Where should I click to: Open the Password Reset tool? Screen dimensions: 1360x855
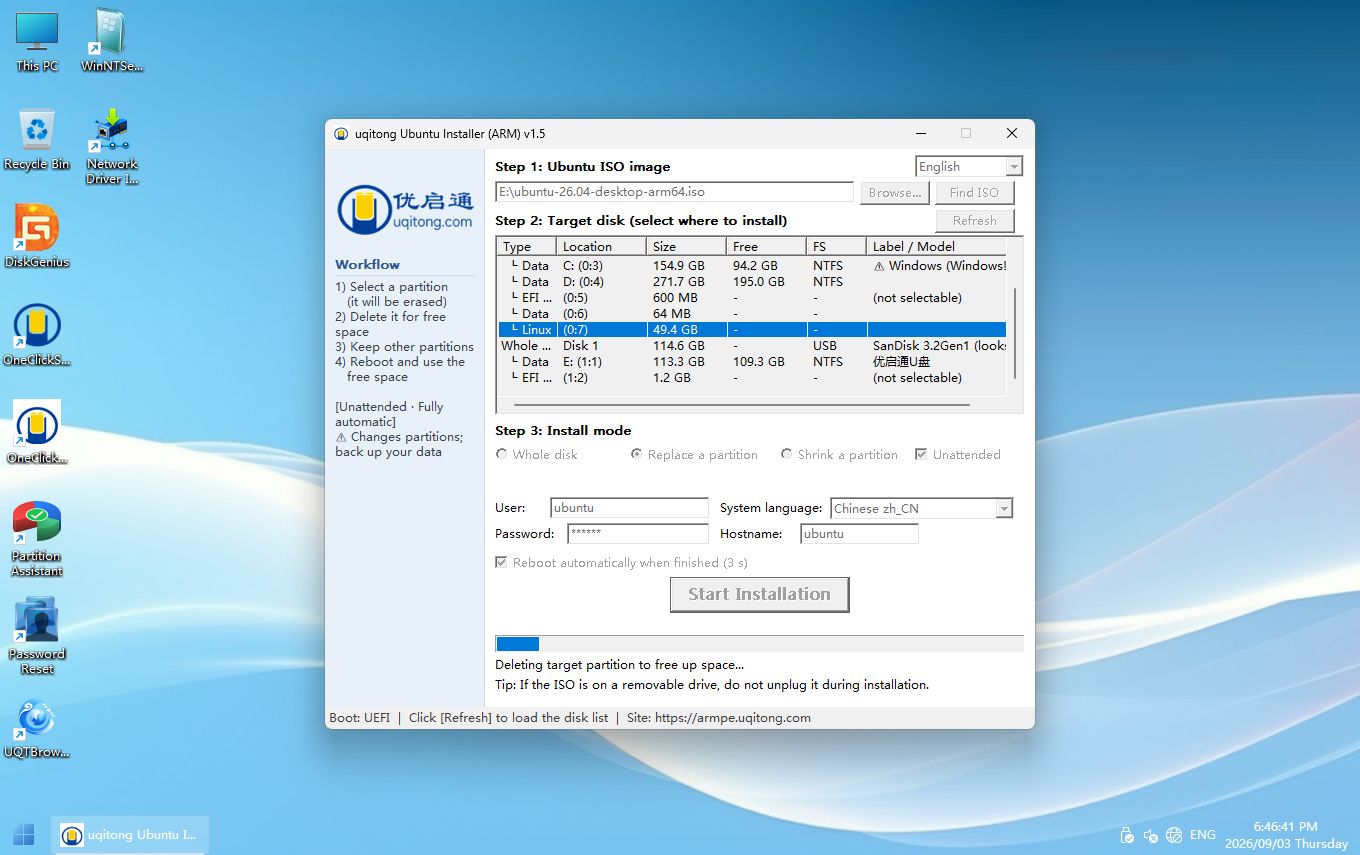(37, 637)
